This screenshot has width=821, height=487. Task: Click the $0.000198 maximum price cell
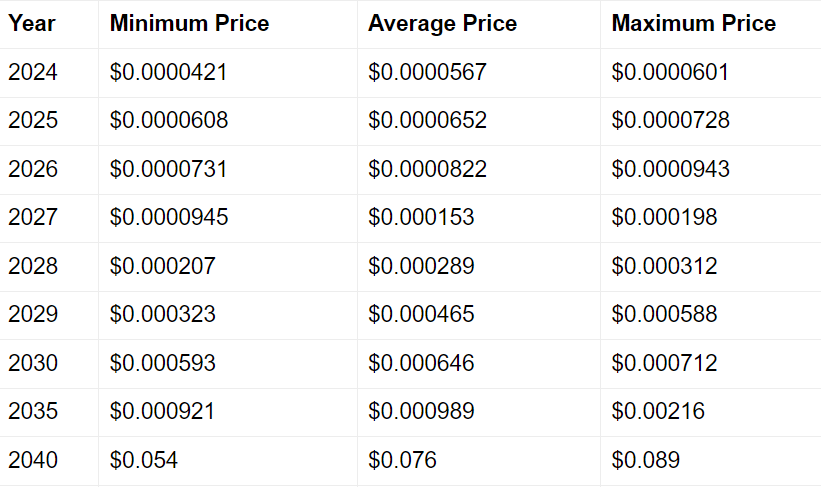[664, 217]
